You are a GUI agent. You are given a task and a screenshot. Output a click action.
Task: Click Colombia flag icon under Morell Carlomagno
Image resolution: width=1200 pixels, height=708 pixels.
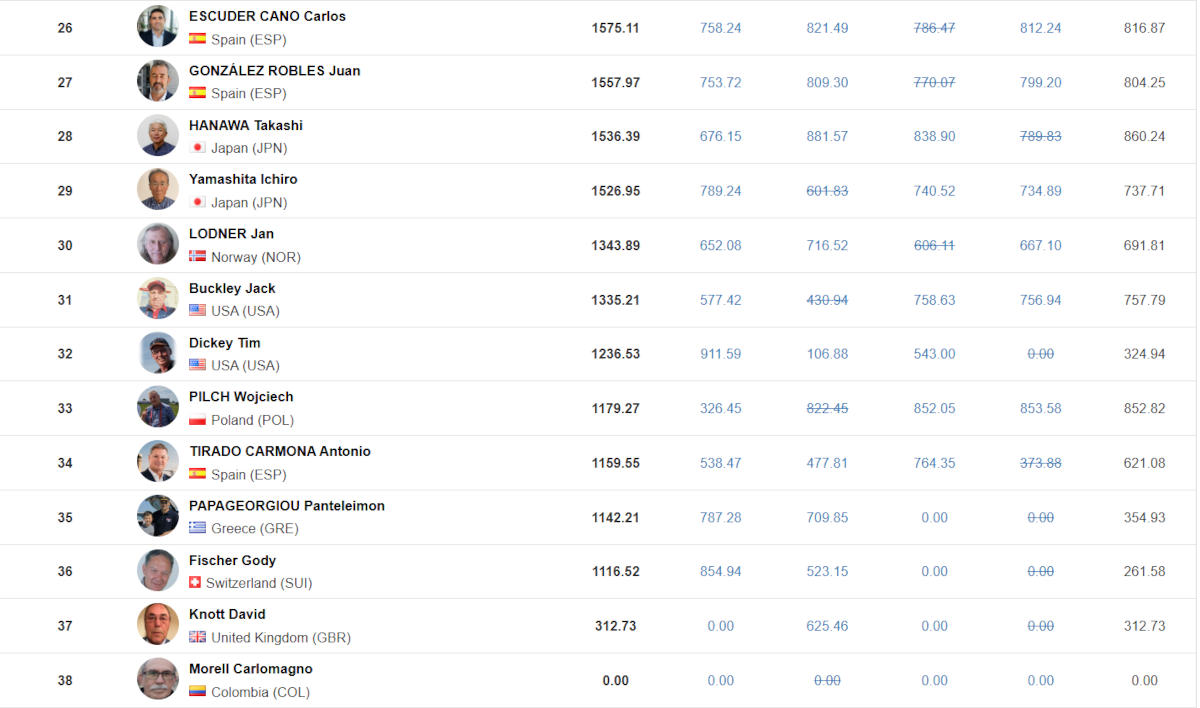197,692
